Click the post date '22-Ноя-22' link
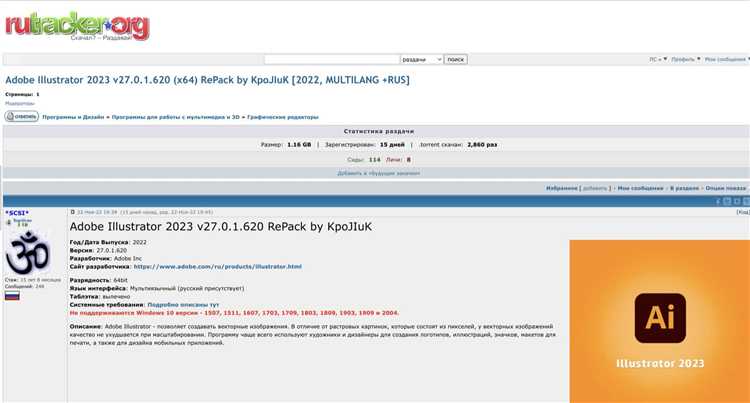This screenshot has height=403, width=750. (x=97, y=212)
